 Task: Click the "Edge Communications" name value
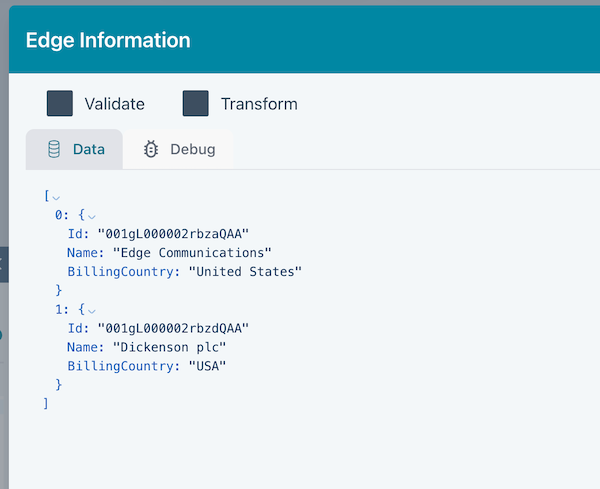click(193, 253)
